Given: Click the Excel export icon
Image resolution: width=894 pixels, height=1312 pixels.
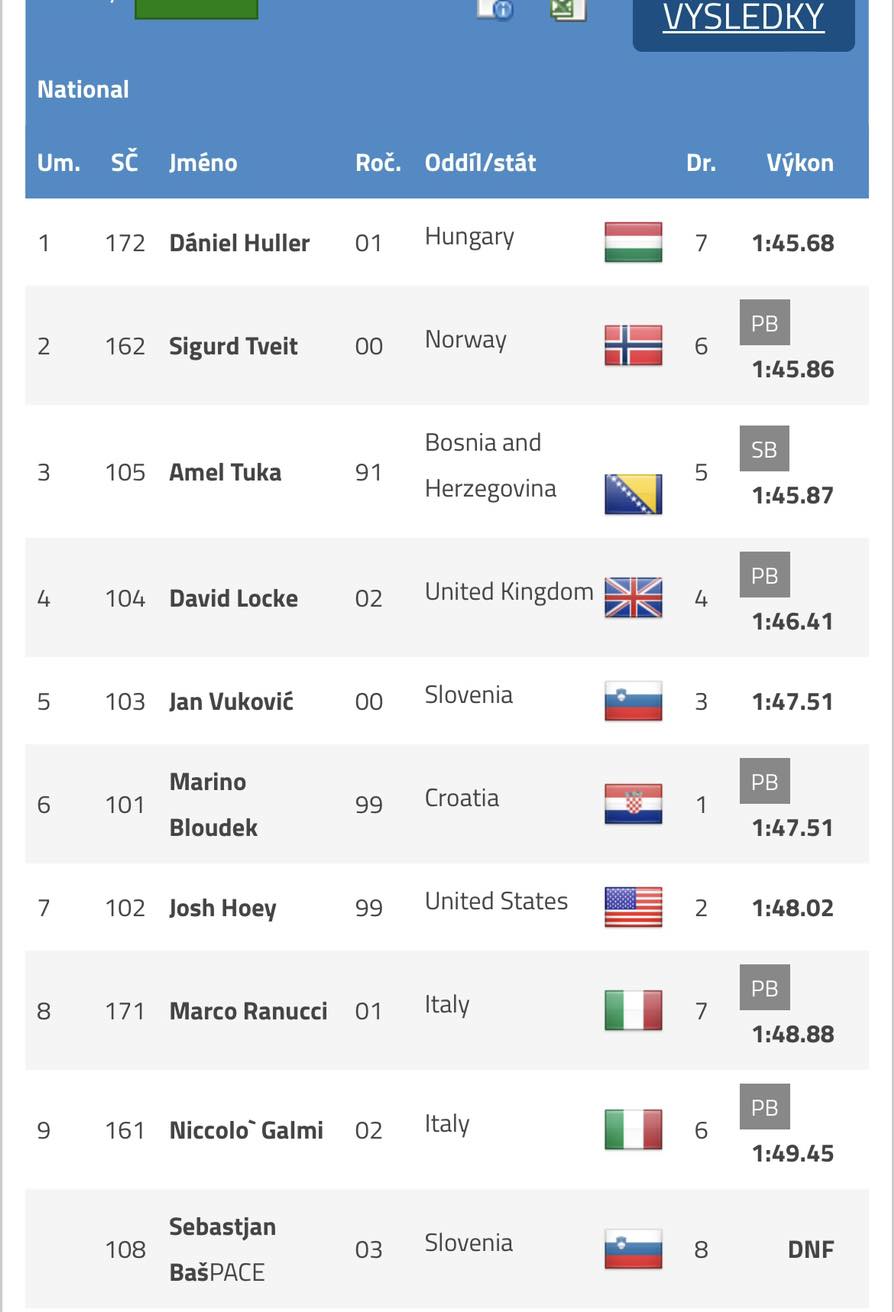Looking at the screenshot, I should (568, 9).
